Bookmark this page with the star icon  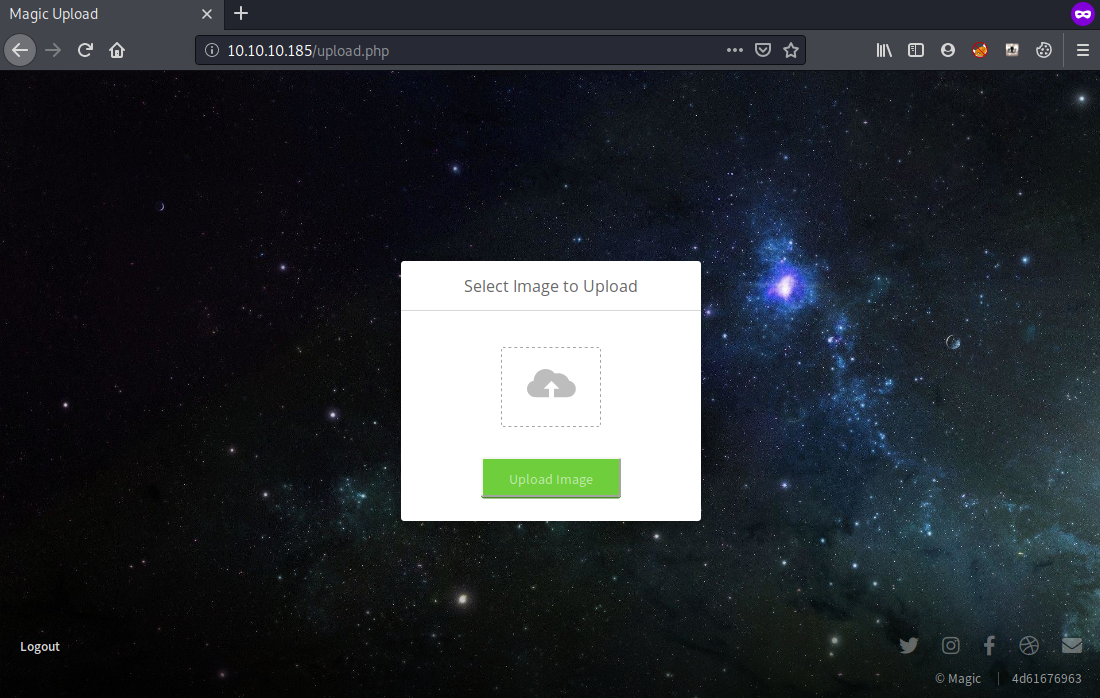[x=791, y=50]
